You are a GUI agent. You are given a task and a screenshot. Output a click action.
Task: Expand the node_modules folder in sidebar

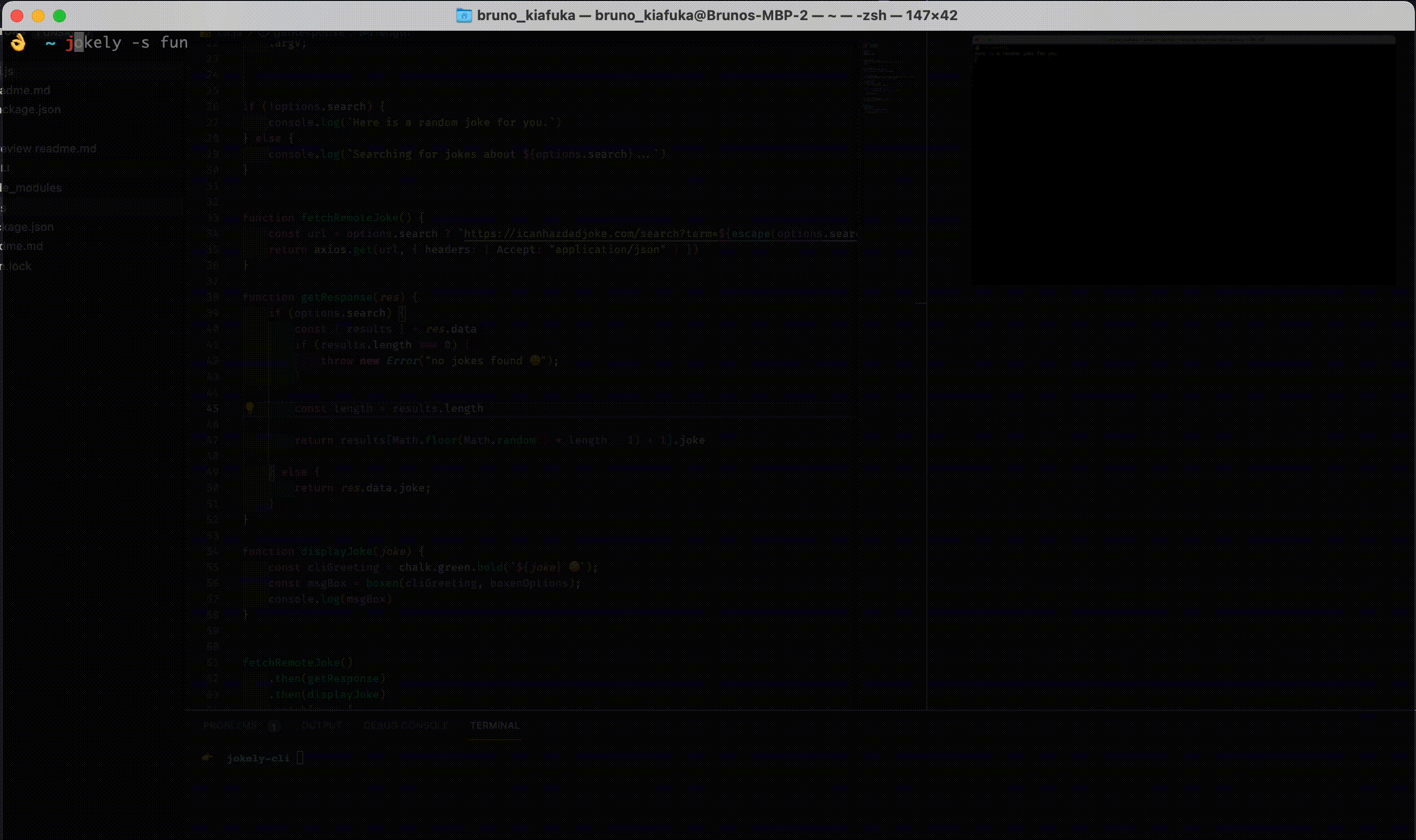32,188
